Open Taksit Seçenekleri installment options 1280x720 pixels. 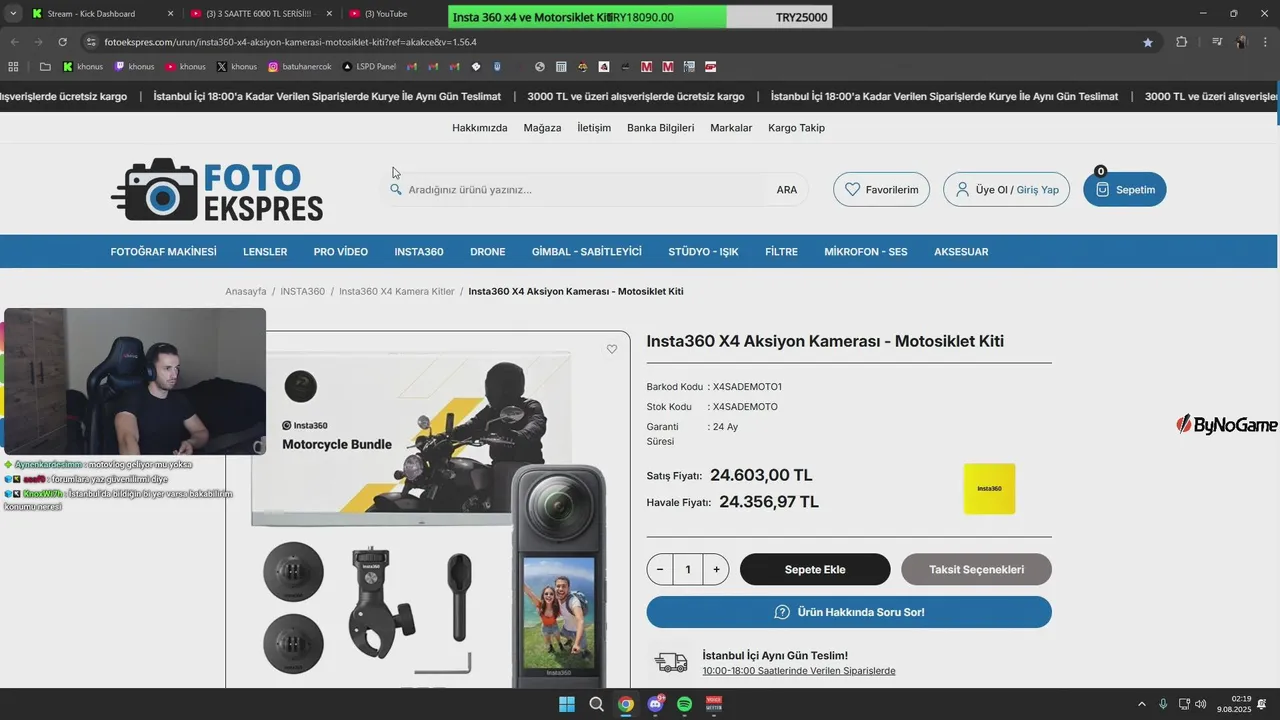tap(976, 570)
